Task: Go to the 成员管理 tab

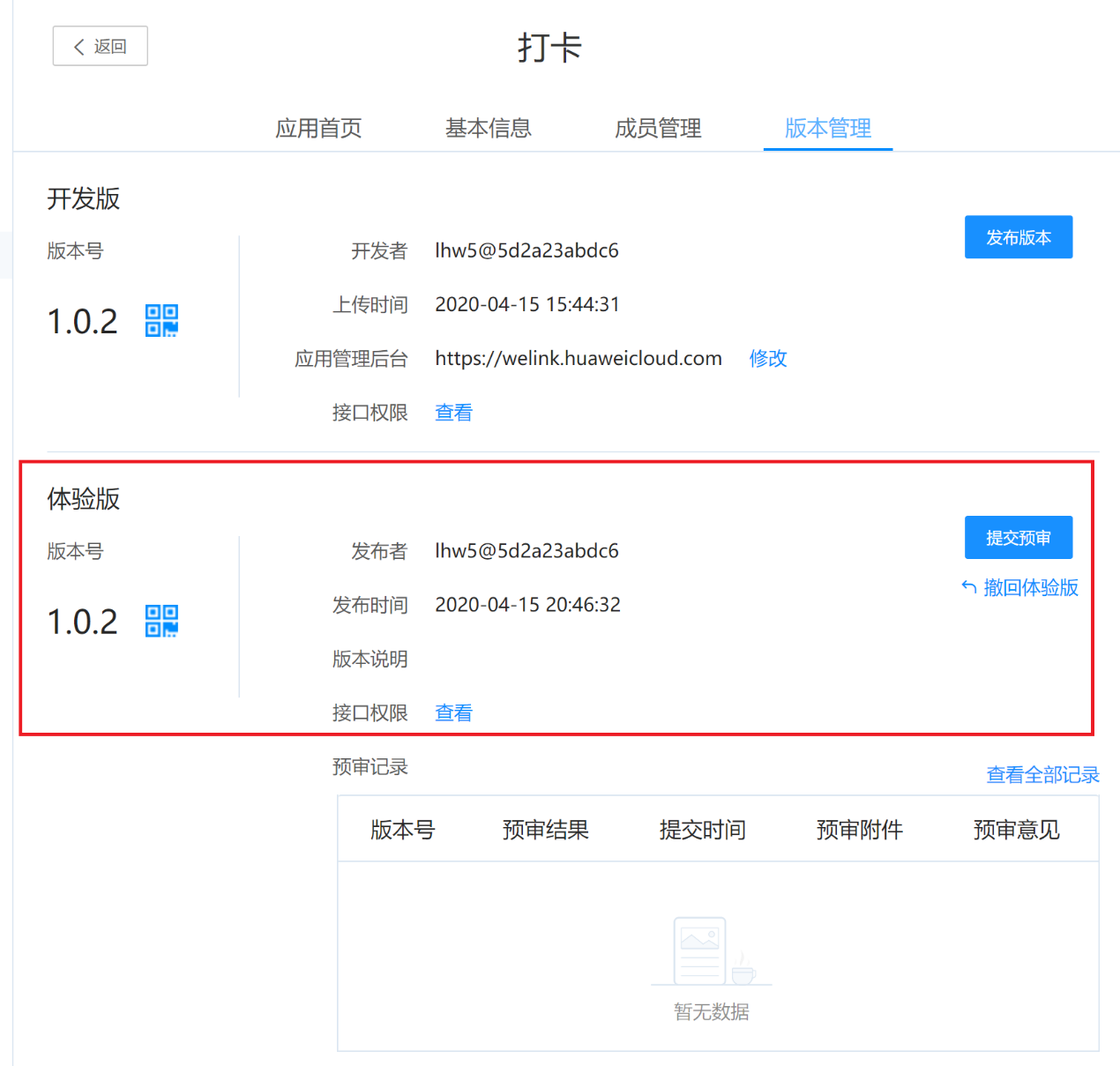Action: pos(658,129)
